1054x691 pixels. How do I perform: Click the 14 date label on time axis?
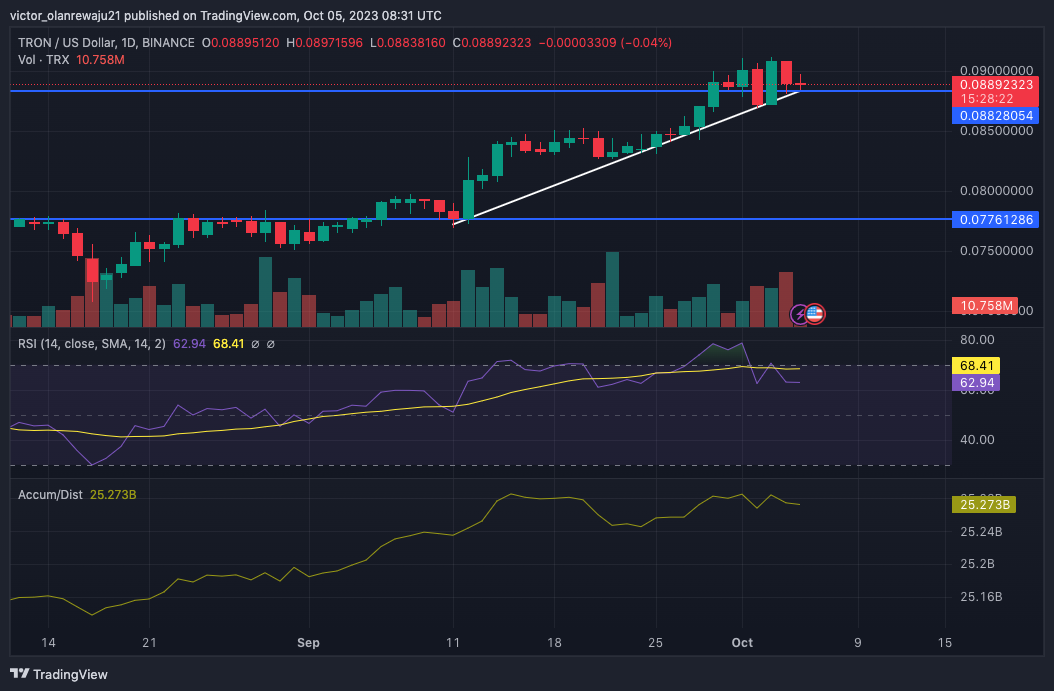pos(48,643)
